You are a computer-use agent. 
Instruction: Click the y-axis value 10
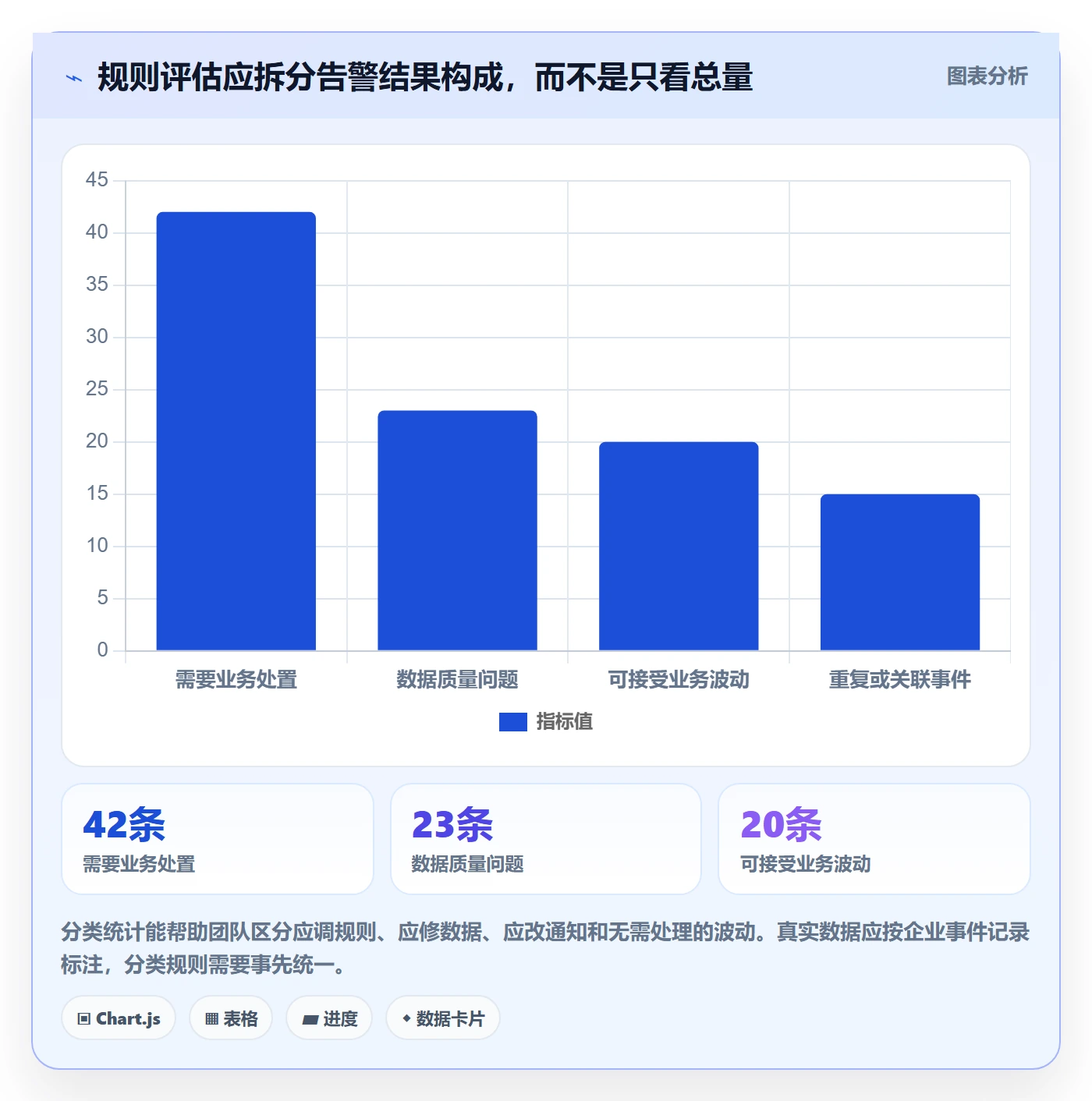pyautogui.click(x=97, y=546)
